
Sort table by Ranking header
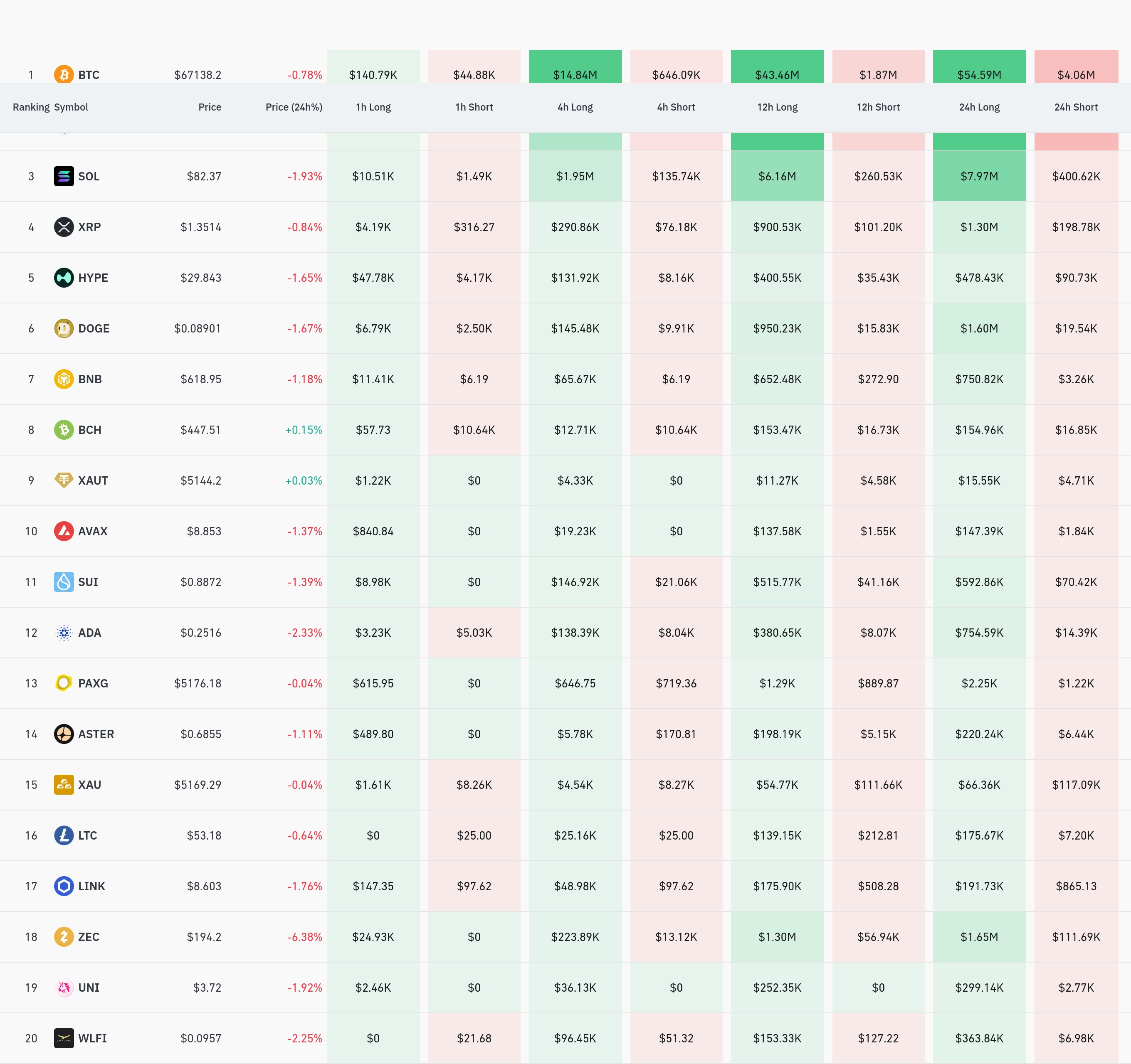(31, 107)
